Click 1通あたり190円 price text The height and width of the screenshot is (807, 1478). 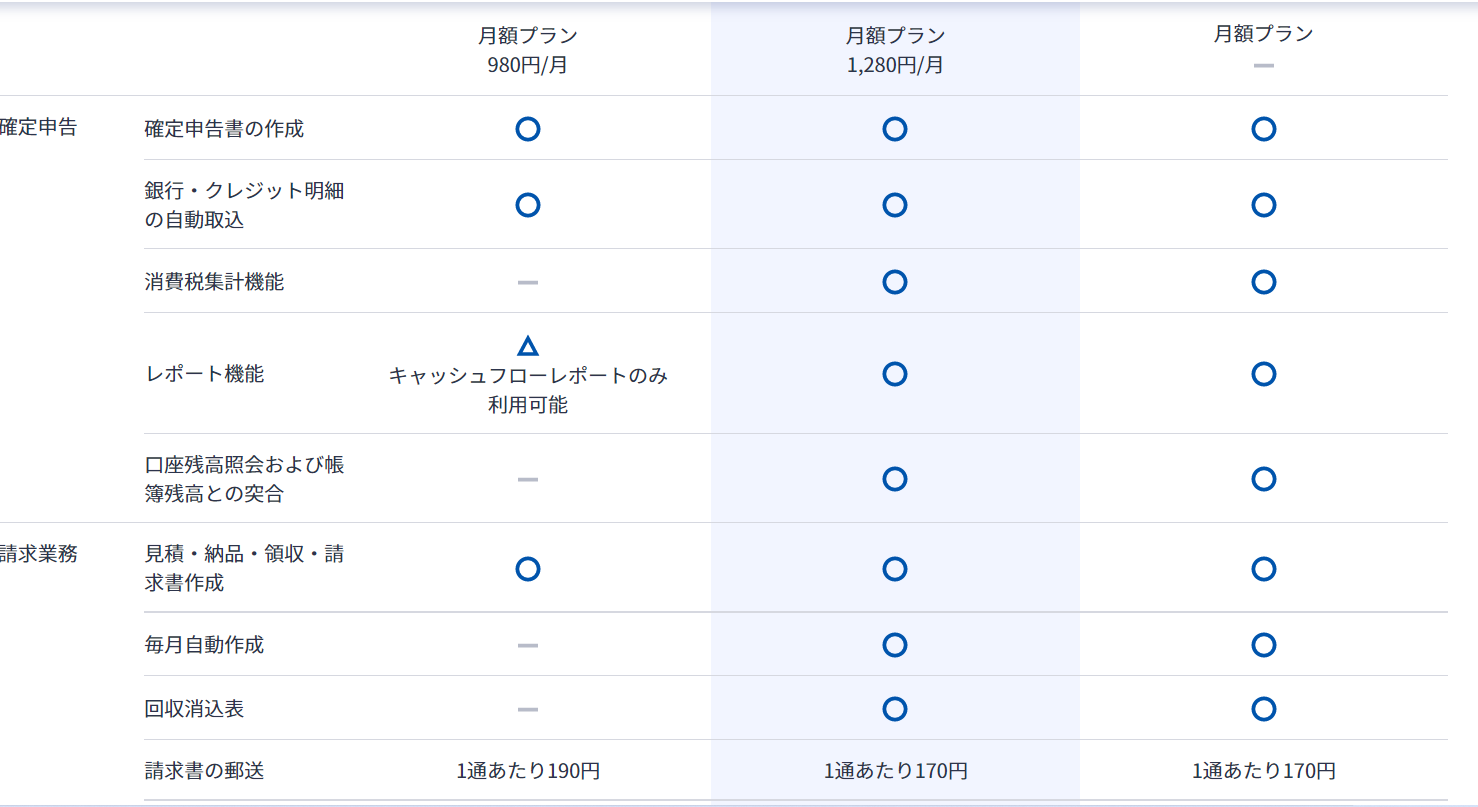pyautogui.click(x=528, y=771)
